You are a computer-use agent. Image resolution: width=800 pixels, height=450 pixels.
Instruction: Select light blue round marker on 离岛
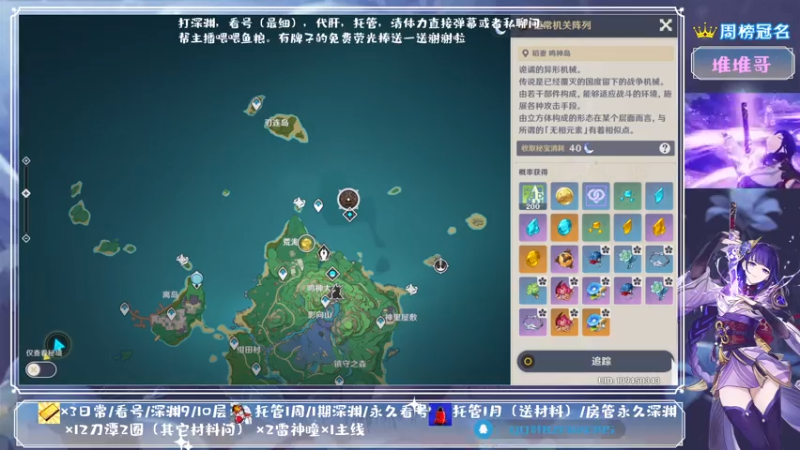[197, 279]
